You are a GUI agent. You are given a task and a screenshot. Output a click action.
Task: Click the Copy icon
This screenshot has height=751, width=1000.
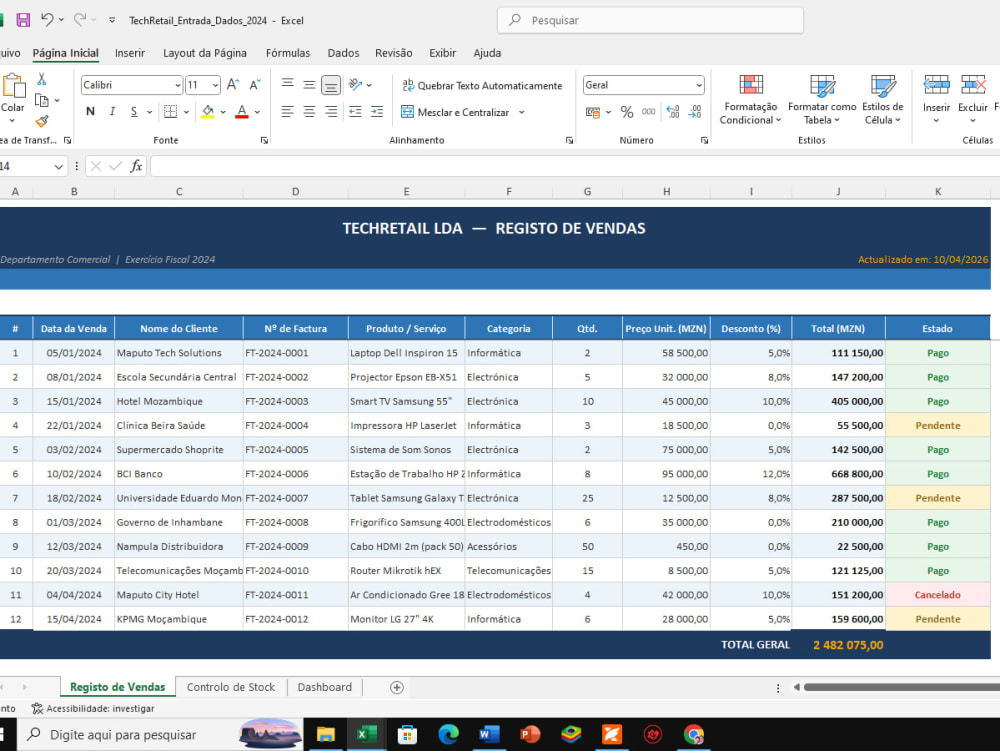(41, 100)
